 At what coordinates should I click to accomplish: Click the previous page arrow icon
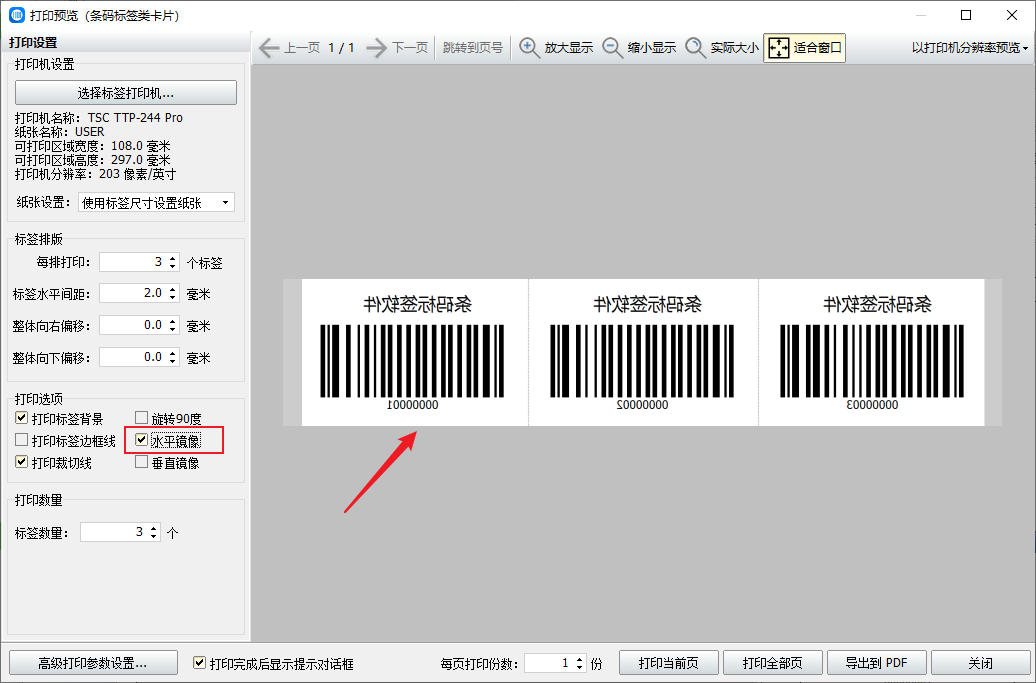point(269,48)
